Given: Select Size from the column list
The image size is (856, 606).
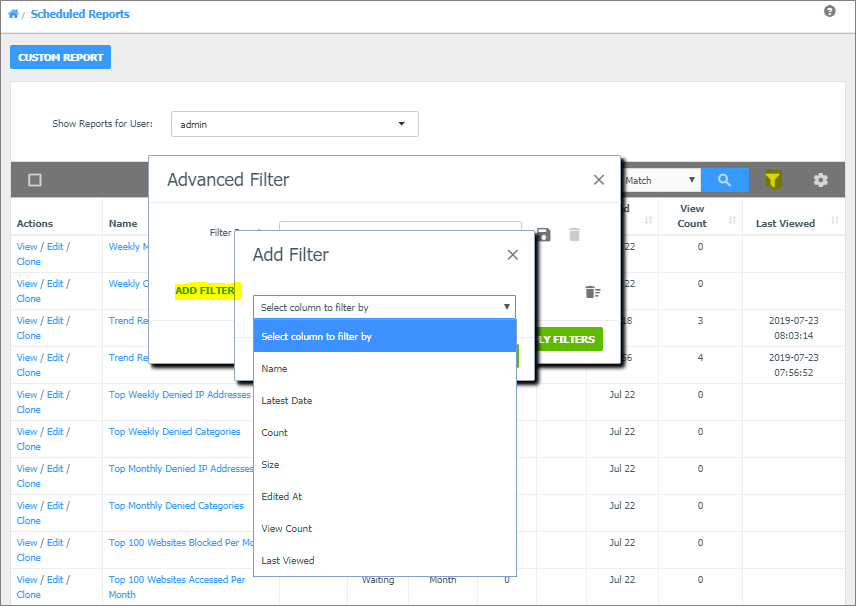Looking at the screenshot, I should click(x=385, y=464).
